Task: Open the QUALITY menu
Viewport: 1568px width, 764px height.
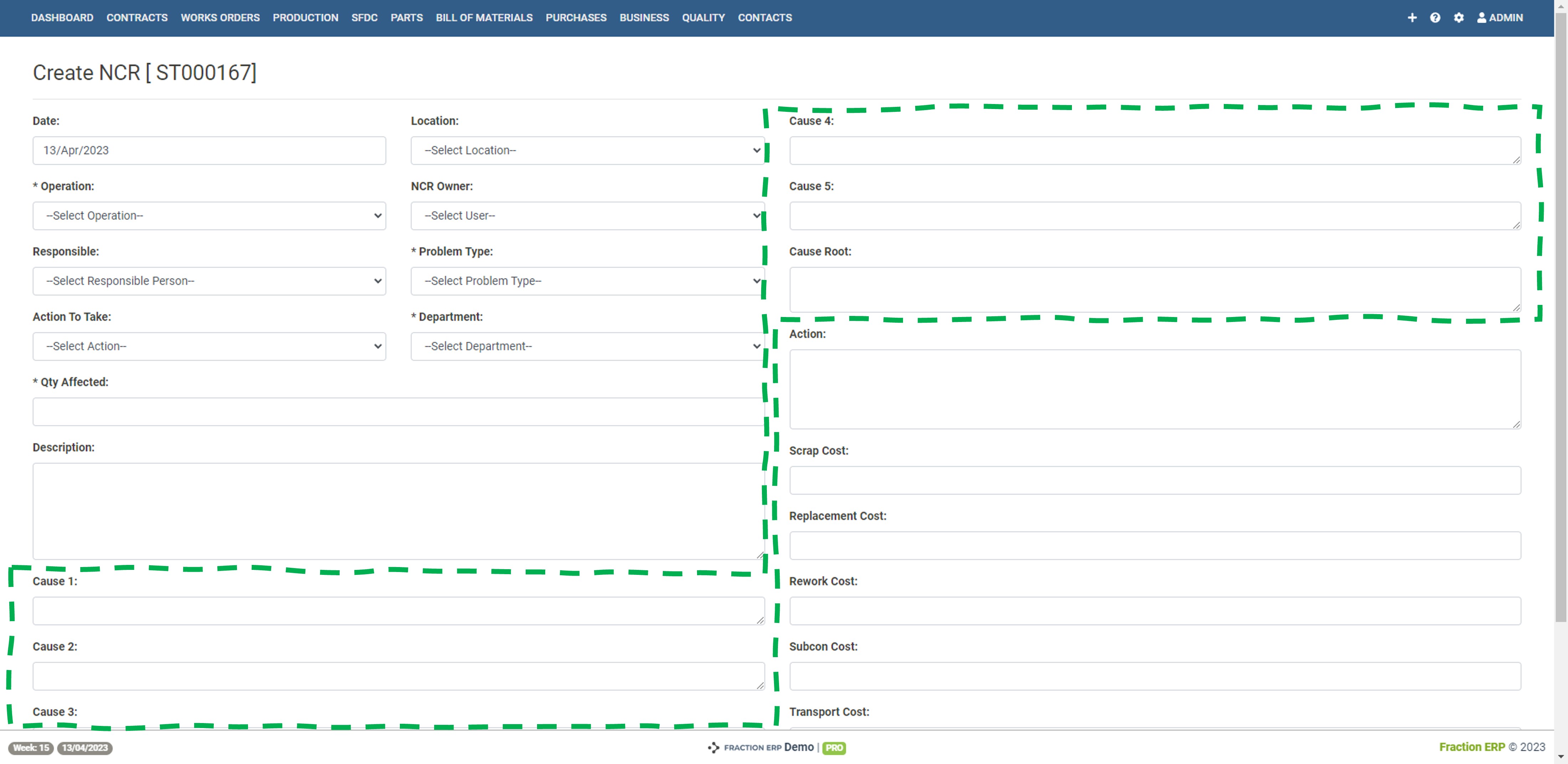Action: point(703,18)
